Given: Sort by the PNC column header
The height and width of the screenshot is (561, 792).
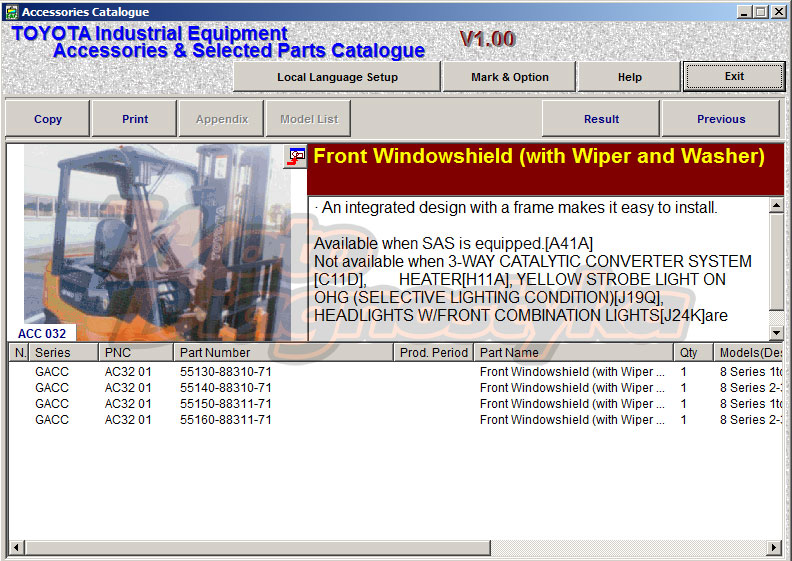Looking at the screenshot, I should pos(136,352).
